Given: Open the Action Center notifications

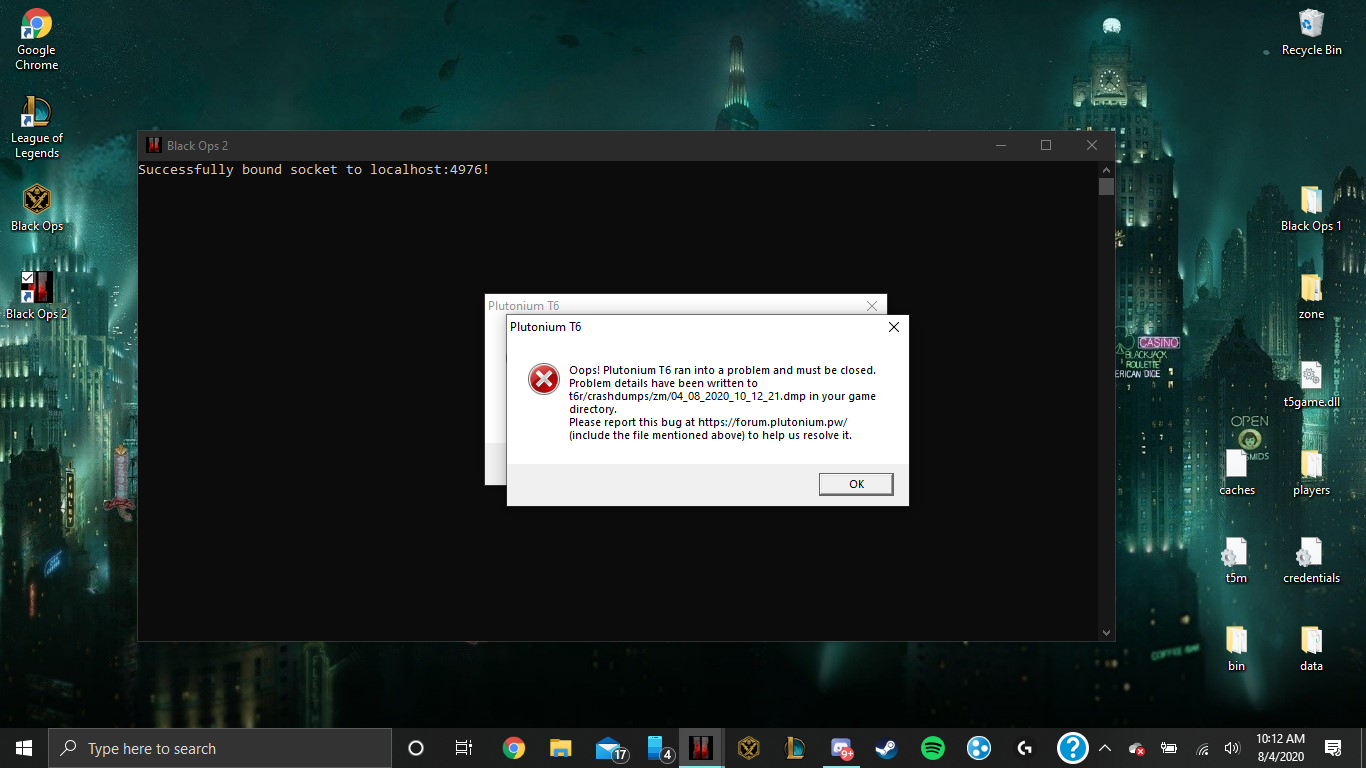Looking at the screenshot, I should click(x=1332, y=748).
